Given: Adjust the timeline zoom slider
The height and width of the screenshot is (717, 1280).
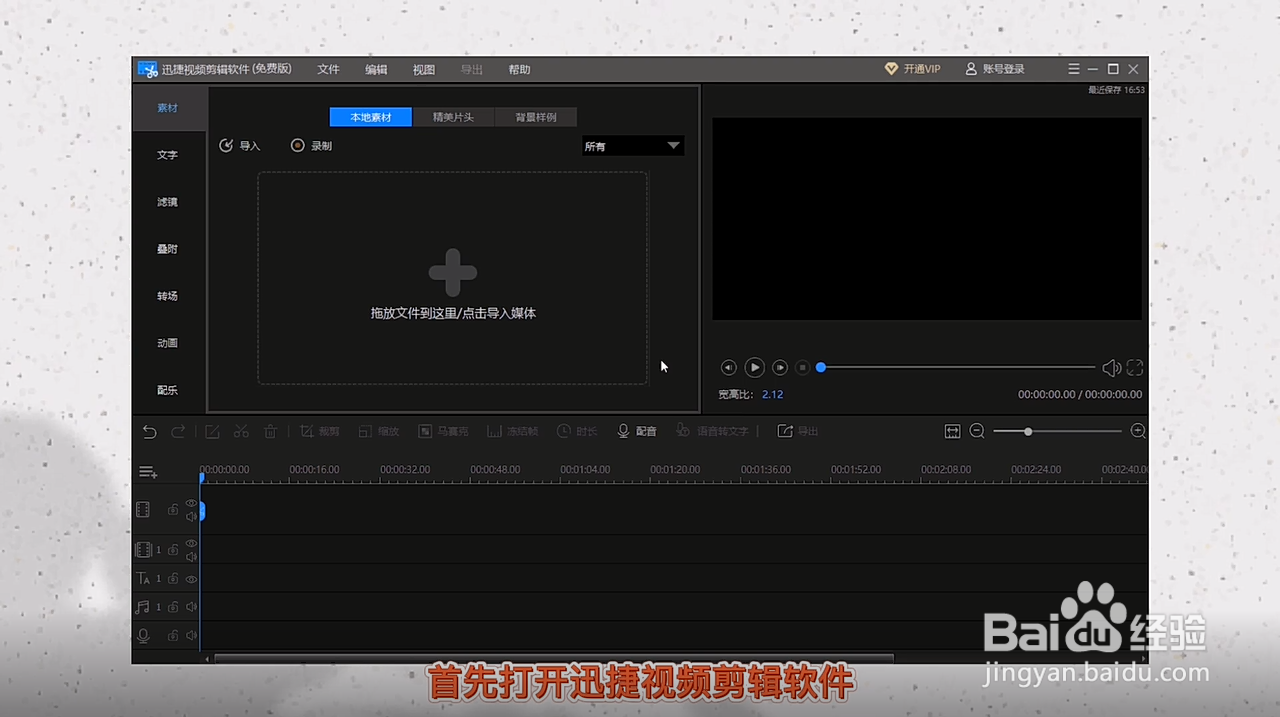Looking at the screenshot, I should tap(1028, 431).
